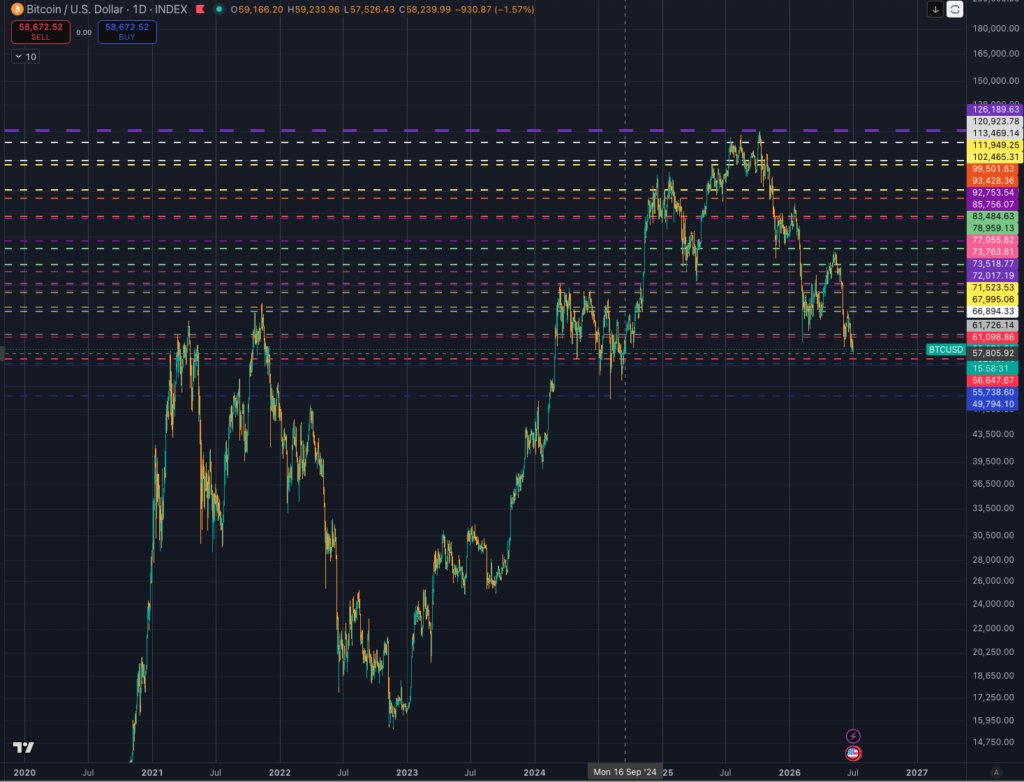Click the 'Mon 16 Sep '24' date label
The image size is (1024, 782).
(x=625, y=772)
